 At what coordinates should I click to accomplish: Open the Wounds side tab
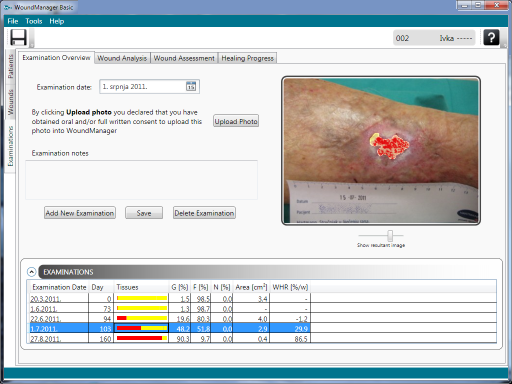[11, 102]
